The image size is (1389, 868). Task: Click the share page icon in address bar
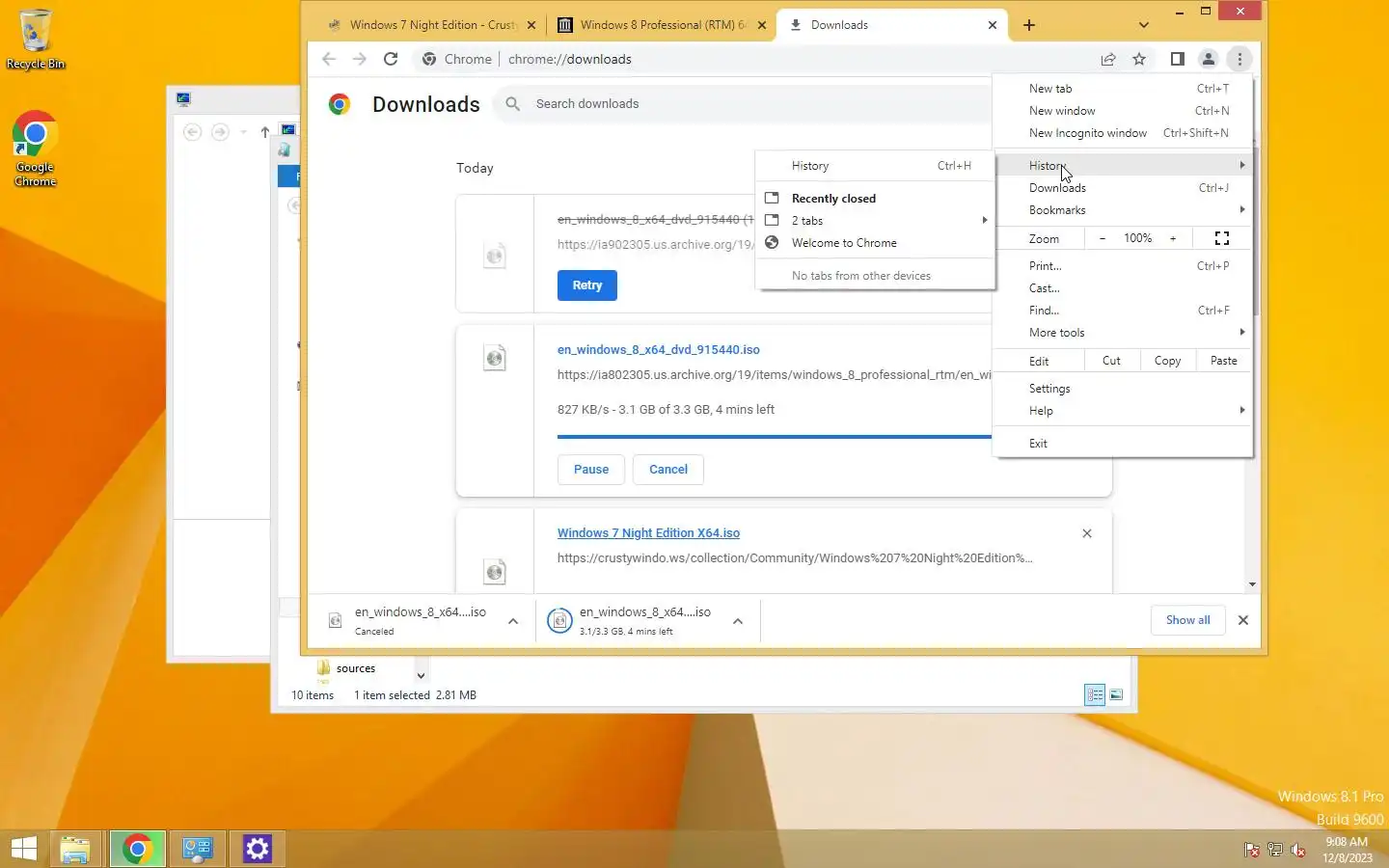pyautogui.click(x=1108, y=59)
